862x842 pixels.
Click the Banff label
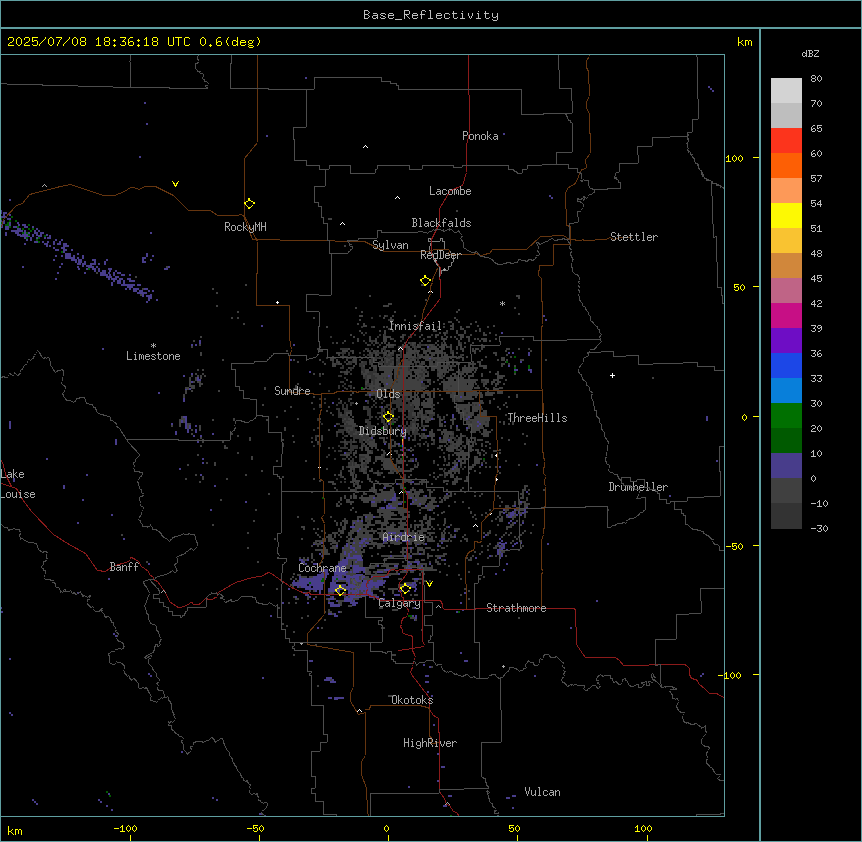[124, 567]
